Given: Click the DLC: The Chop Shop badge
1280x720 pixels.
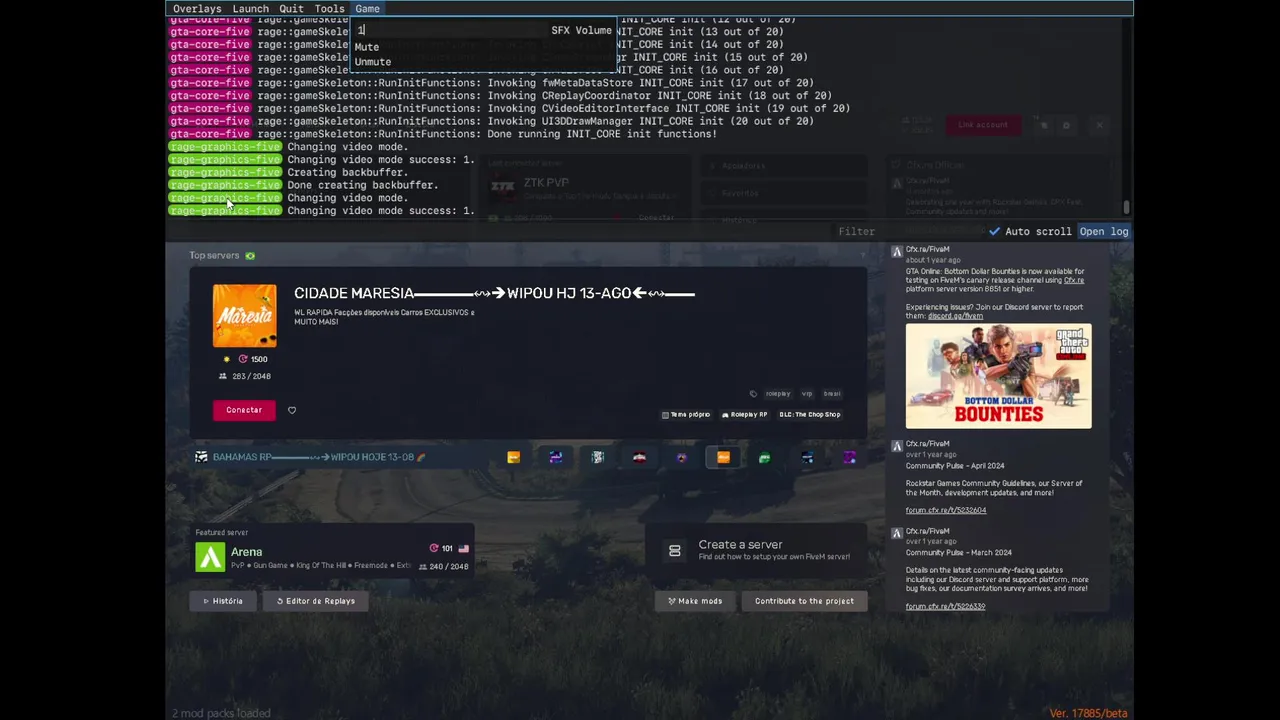Looking at the screenshot, I should 810,414.
